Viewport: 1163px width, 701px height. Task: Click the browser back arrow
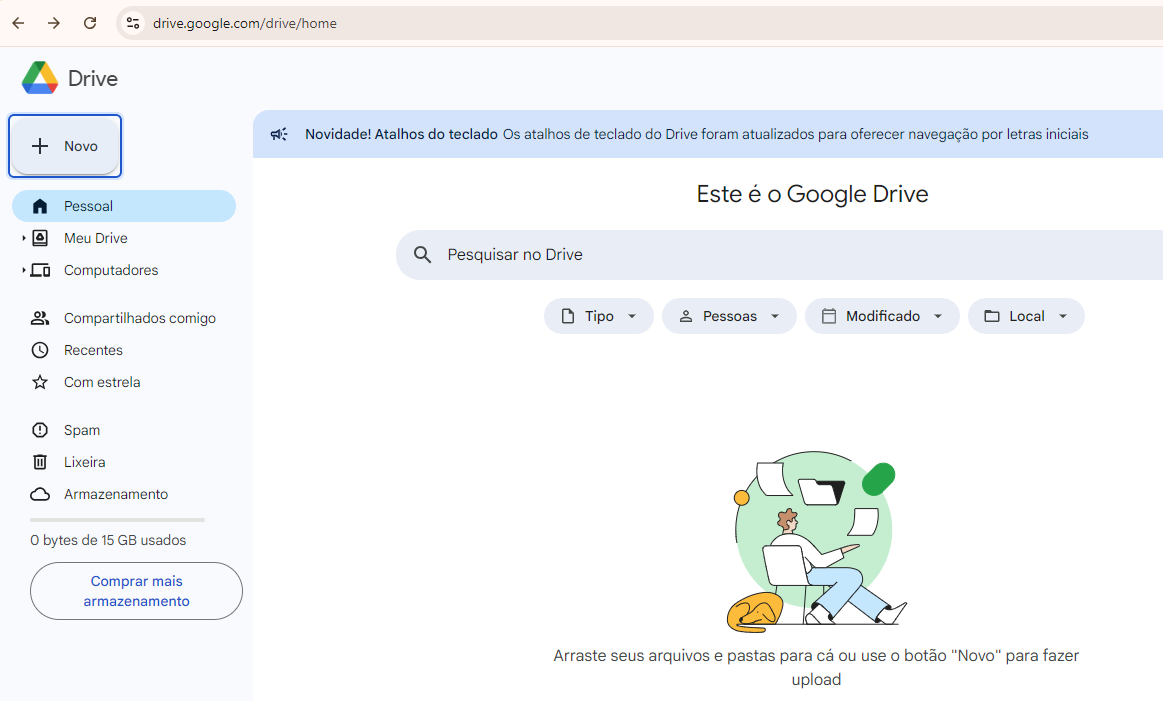19,23
